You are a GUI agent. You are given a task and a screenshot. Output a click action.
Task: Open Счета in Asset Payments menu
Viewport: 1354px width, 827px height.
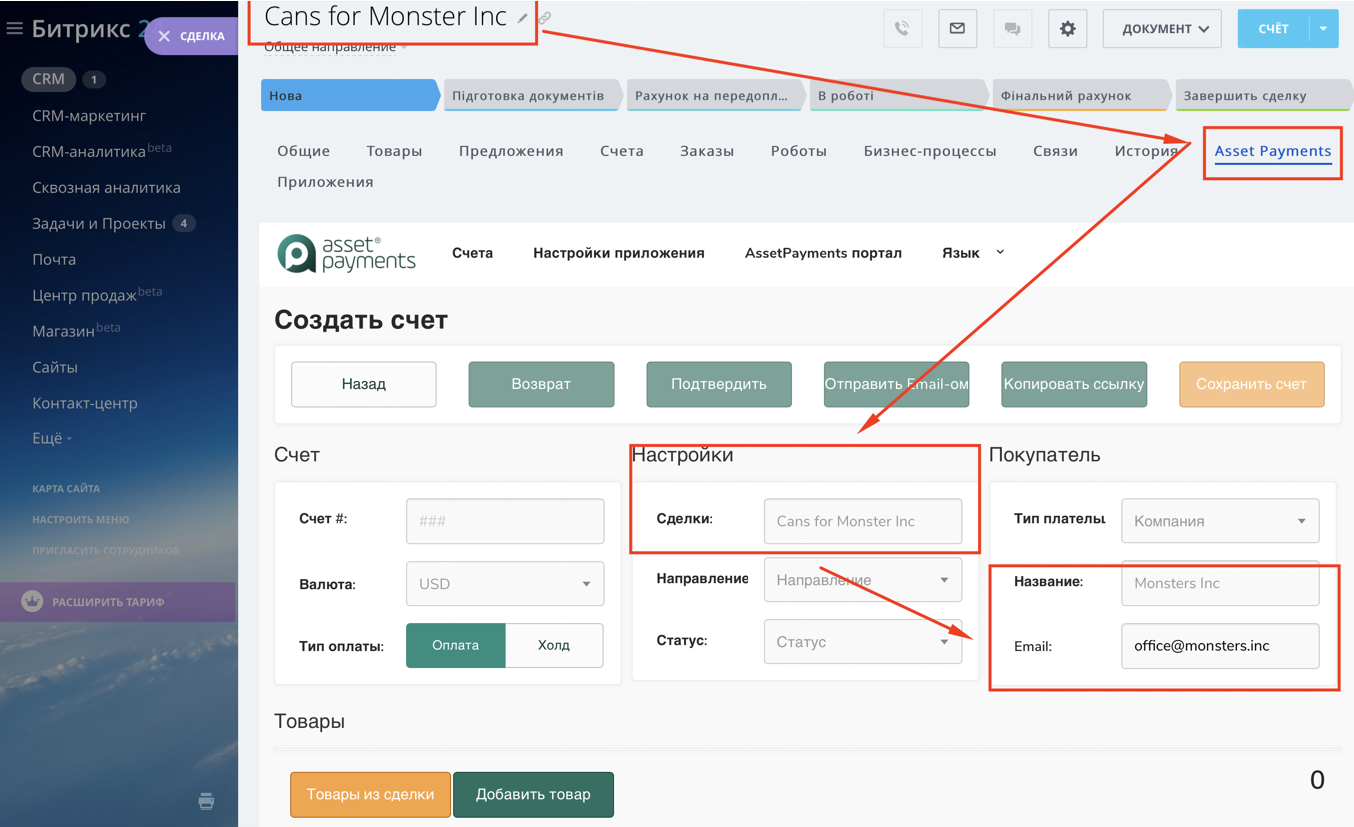[472, 253]
